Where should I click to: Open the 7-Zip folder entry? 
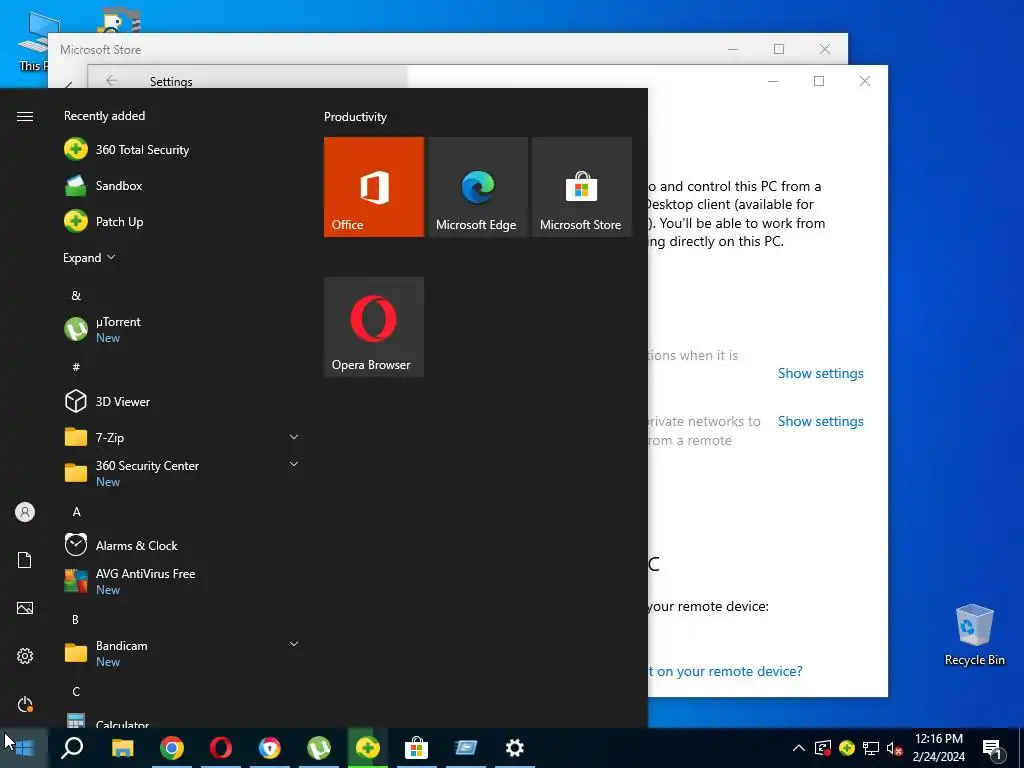(184, 438)
